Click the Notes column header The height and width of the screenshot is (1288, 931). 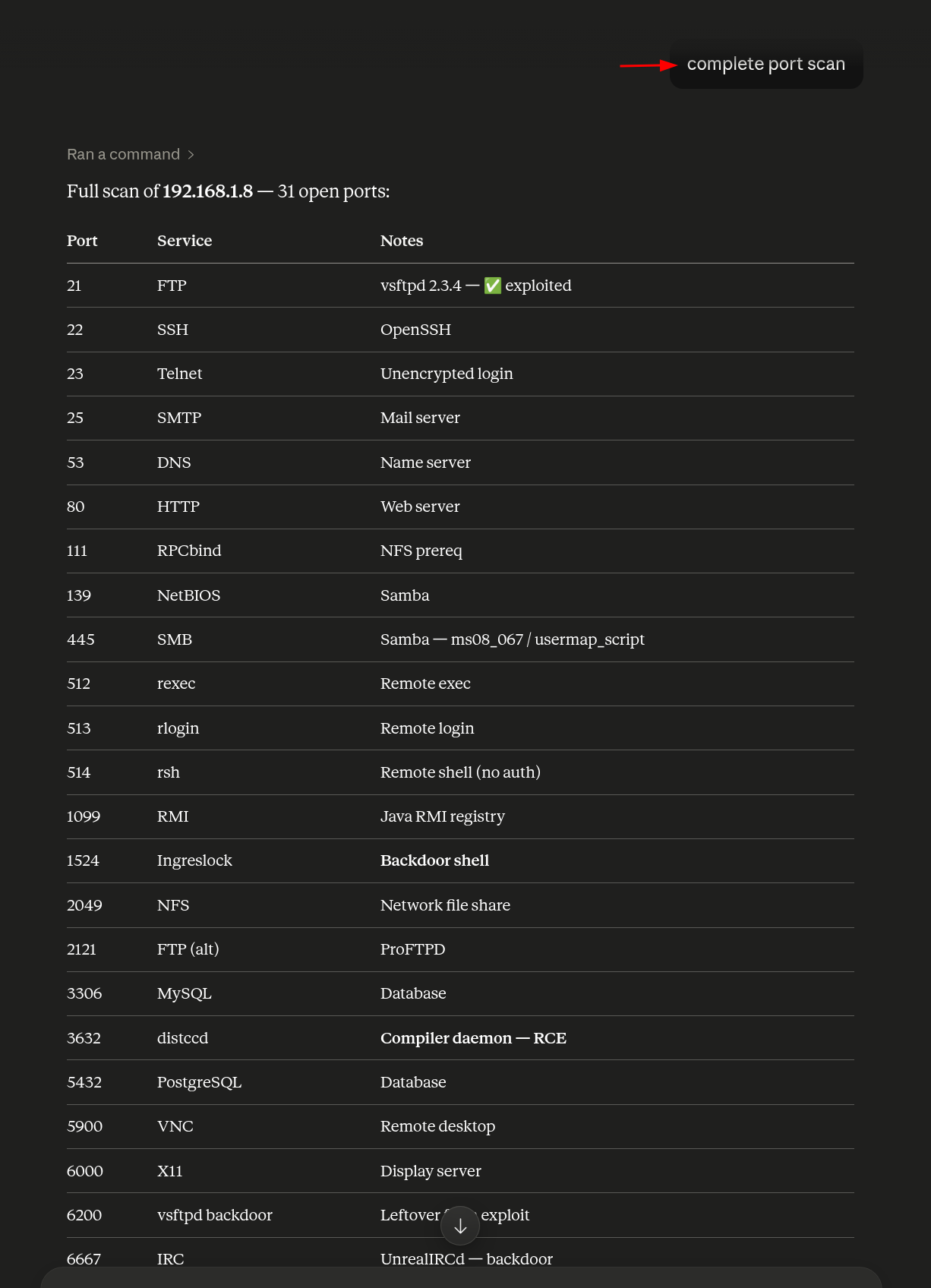(402, 241)
